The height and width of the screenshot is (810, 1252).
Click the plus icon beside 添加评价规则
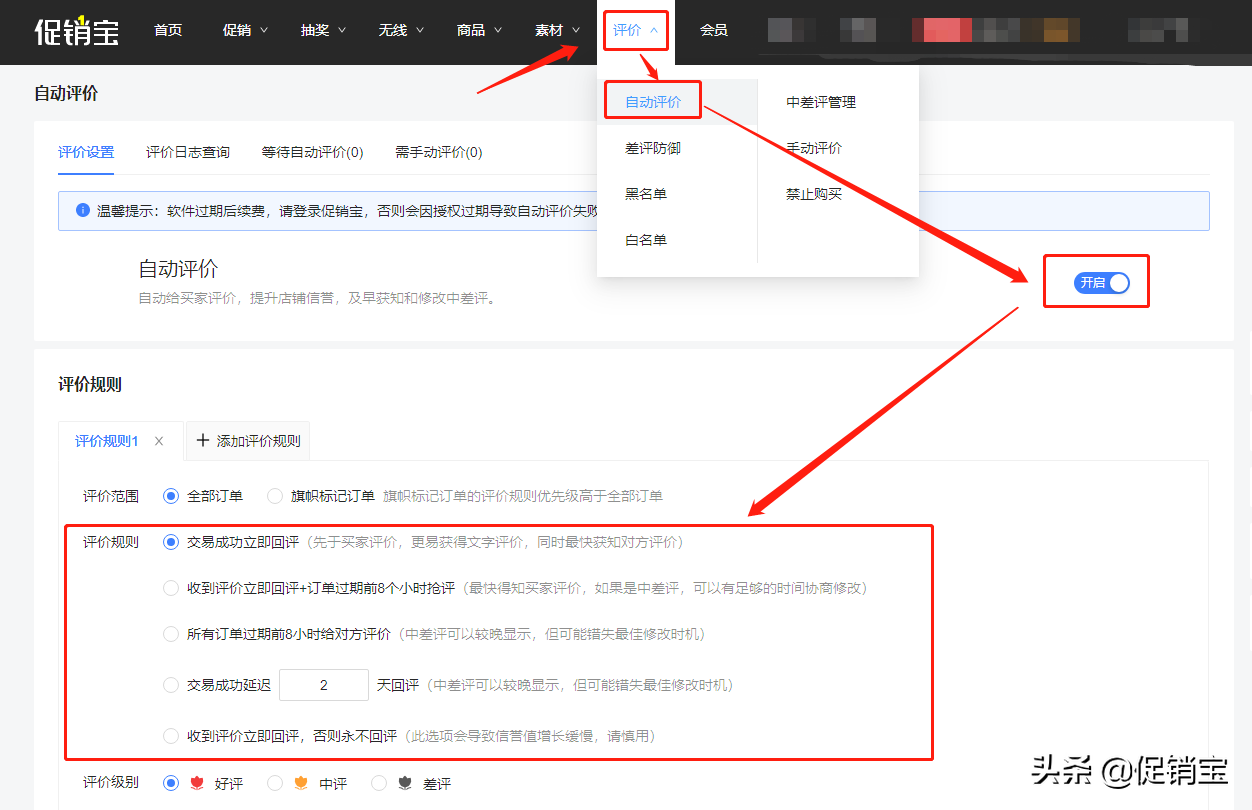tap(202, 440)
